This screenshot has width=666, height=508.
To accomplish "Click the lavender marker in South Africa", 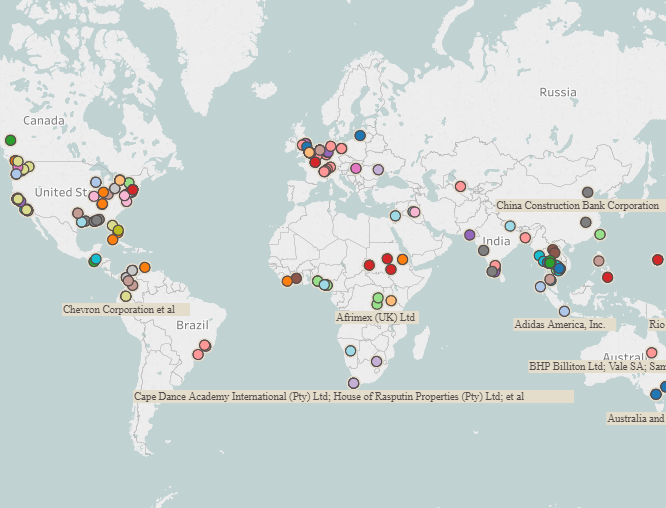I will tap(353, 383).
